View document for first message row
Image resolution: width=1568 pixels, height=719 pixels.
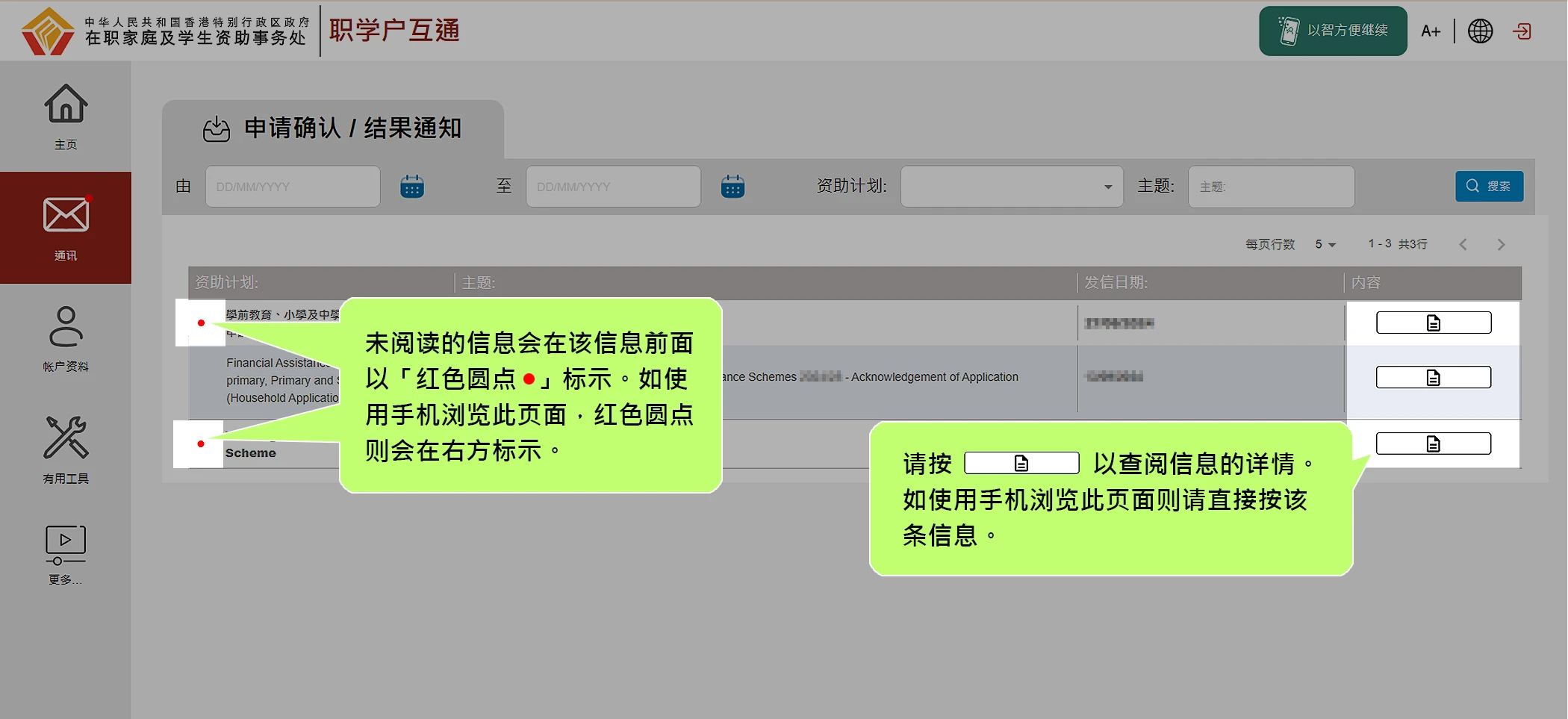[1433, 323]
